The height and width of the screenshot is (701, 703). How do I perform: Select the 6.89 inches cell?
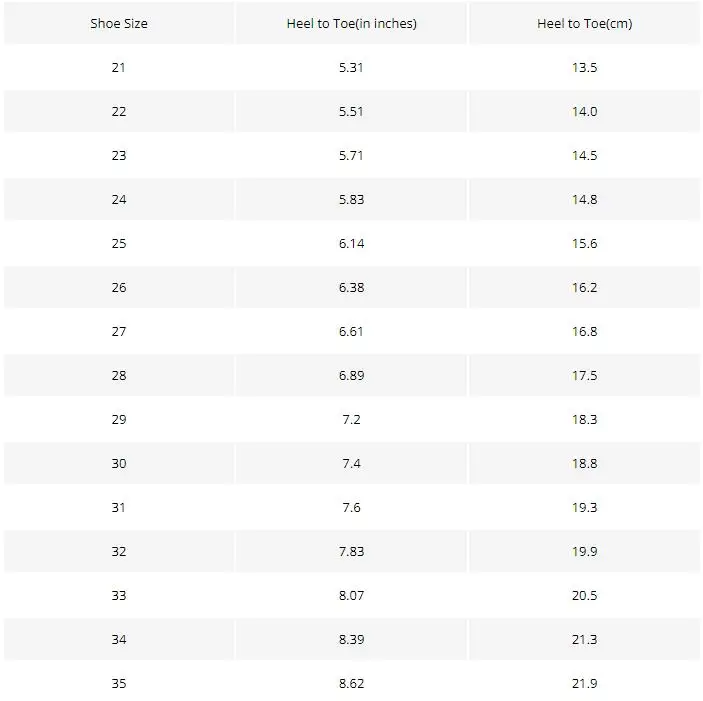click(351, 376)
